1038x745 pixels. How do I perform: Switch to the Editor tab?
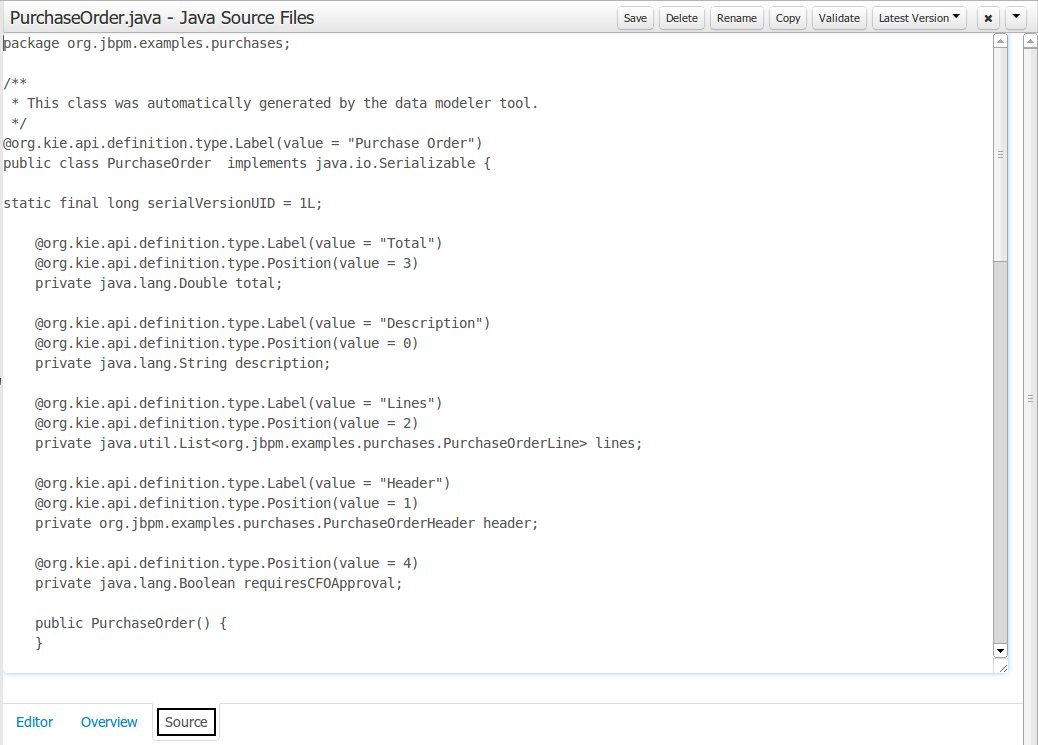click(x=35, y=722)
